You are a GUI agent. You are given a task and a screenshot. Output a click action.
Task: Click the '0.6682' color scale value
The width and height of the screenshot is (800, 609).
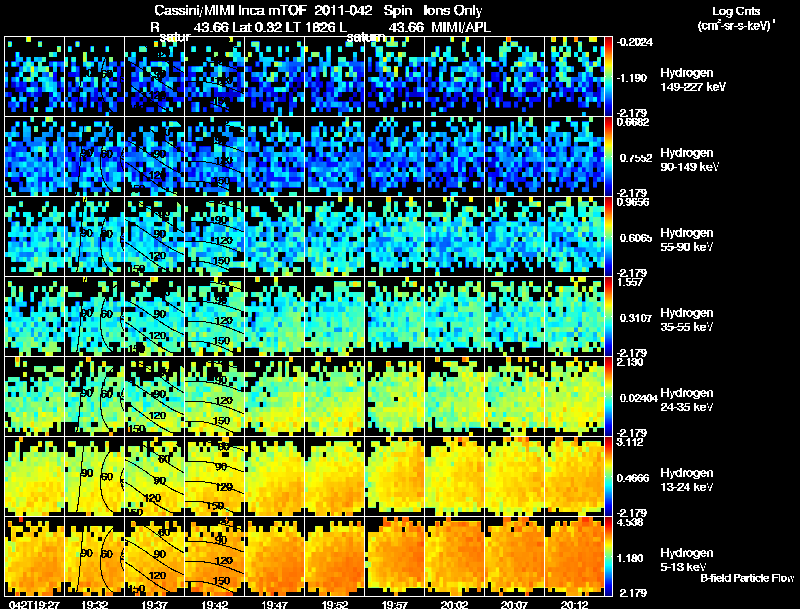pyautogui.click(x=633, y=122)
